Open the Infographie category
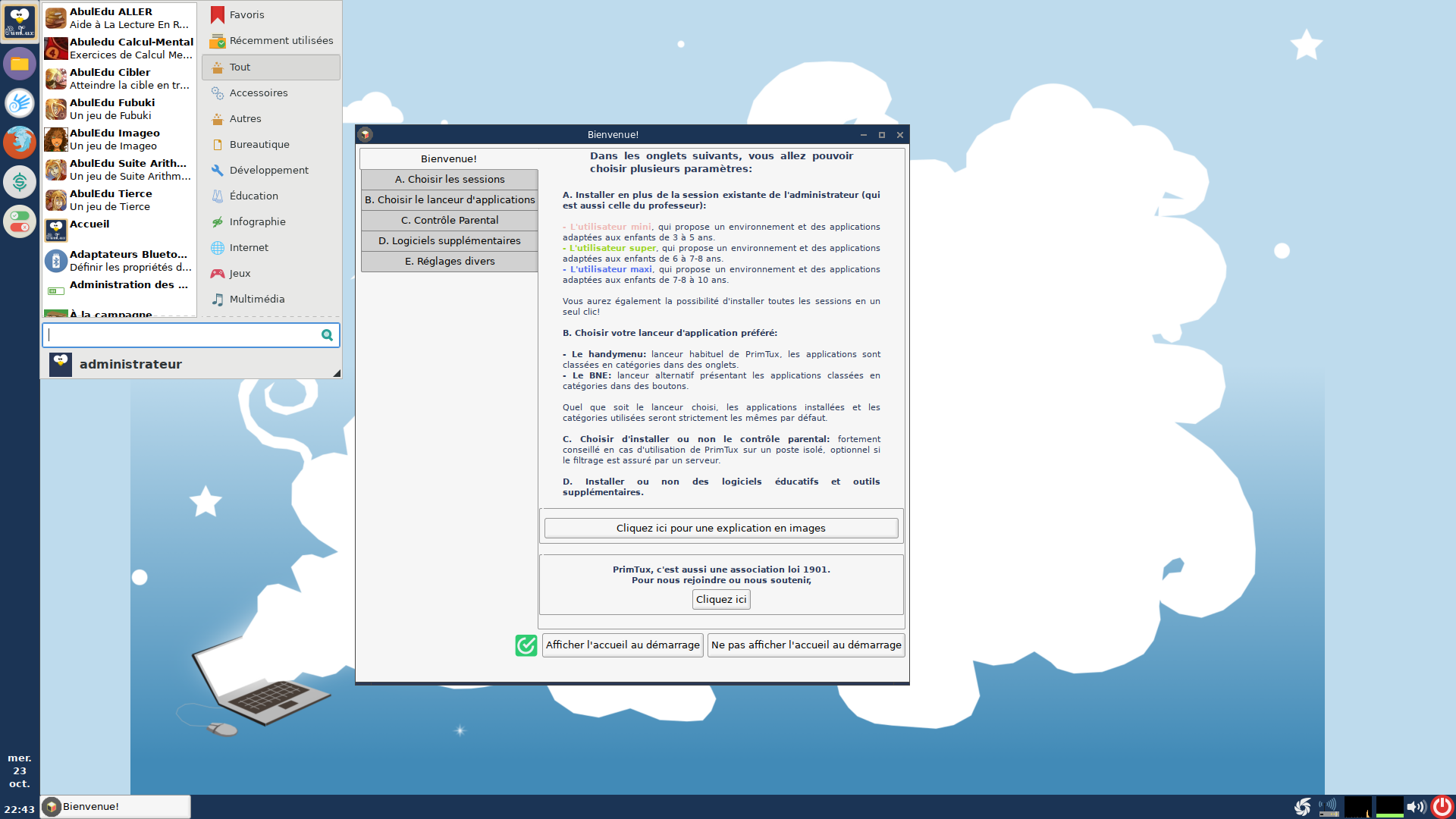The width and height of the screenshot is (1456, 819). point(271,222)
